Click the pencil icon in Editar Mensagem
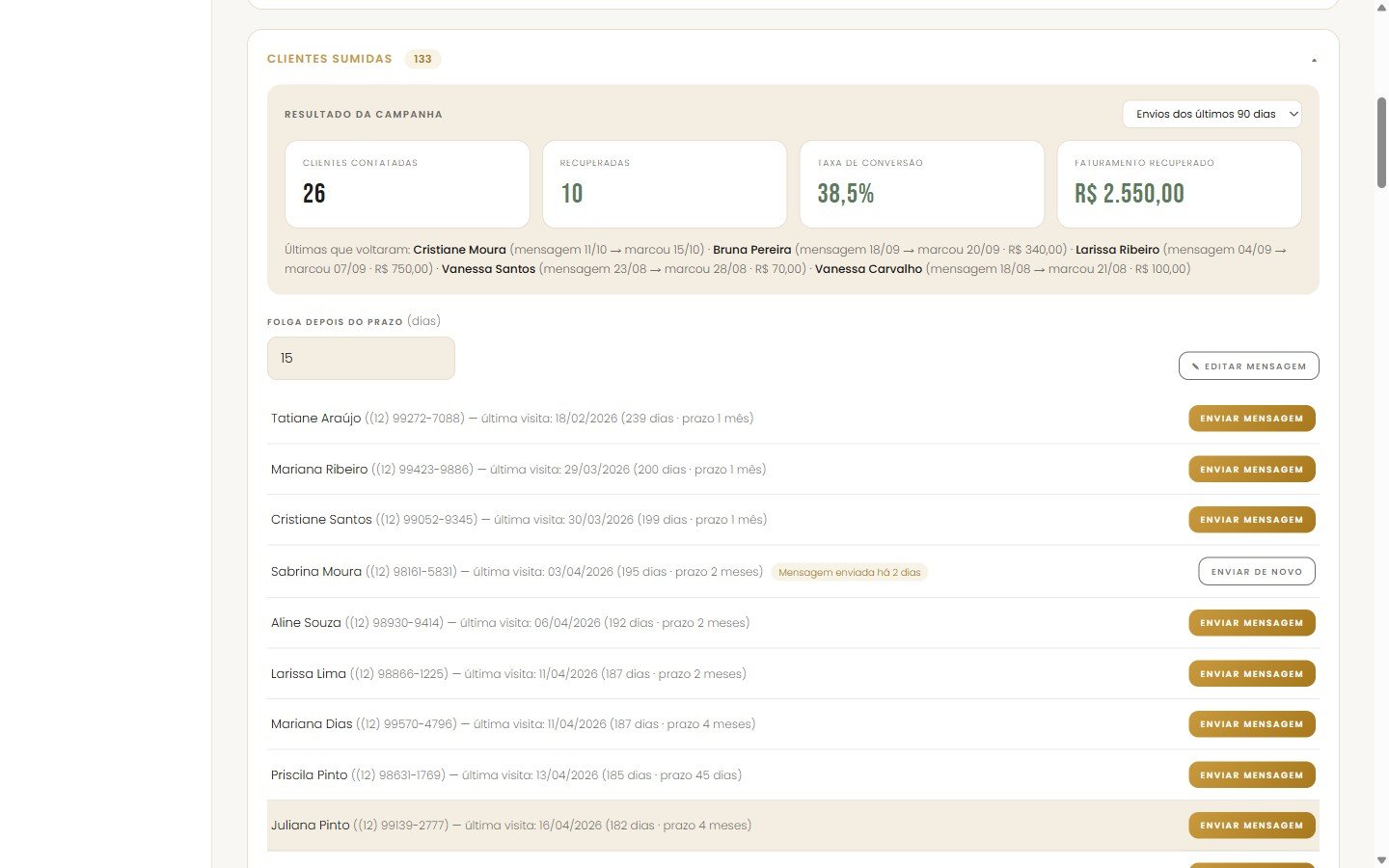Image resolution: width=1389 pixels, height=868 pixels. click(x=1196, y=366)
